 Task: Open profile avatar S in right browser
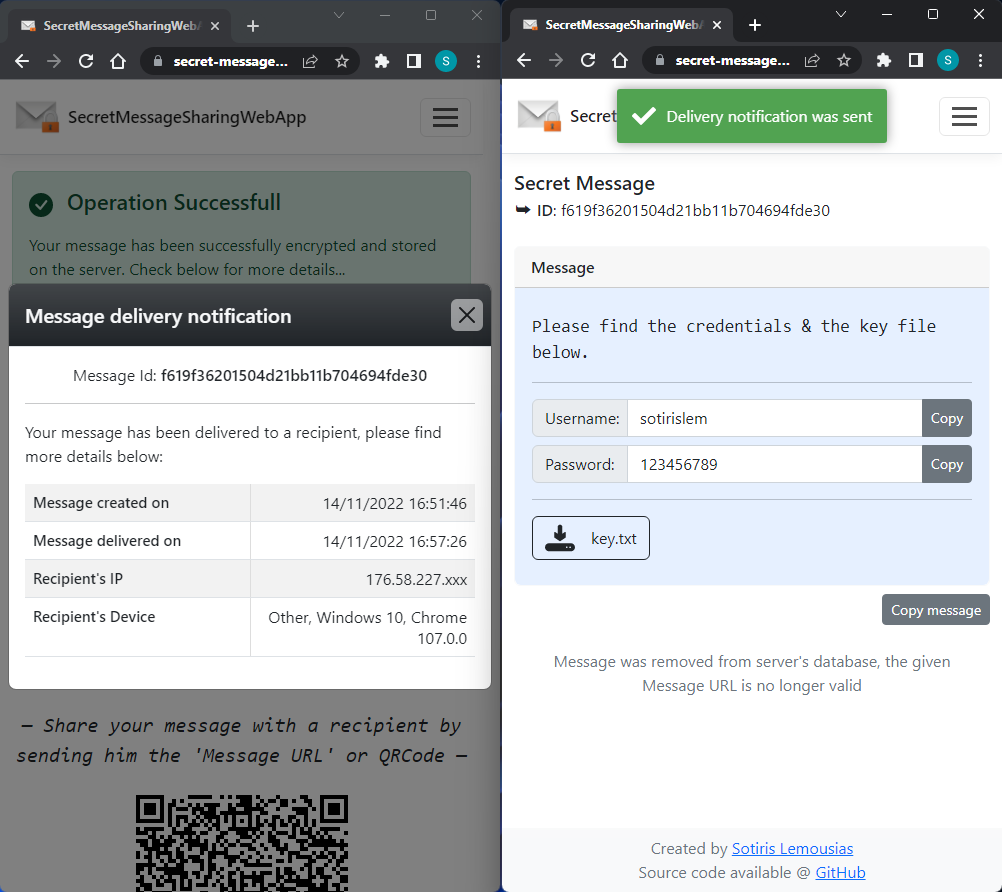(948, 60)
